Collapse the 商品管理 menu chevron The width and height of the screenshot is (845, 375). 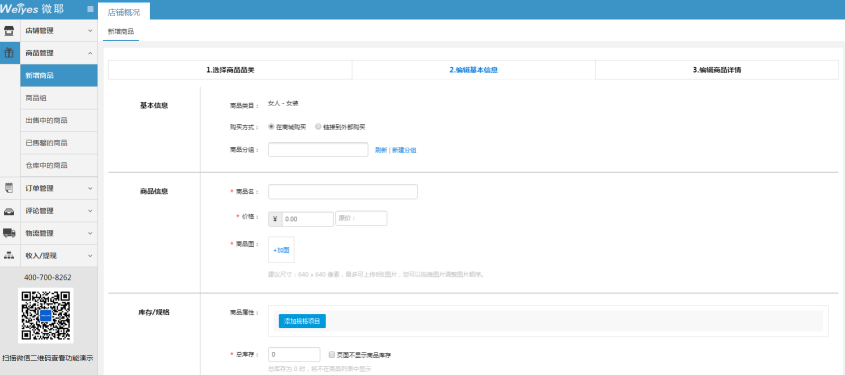tap(90, 53)
